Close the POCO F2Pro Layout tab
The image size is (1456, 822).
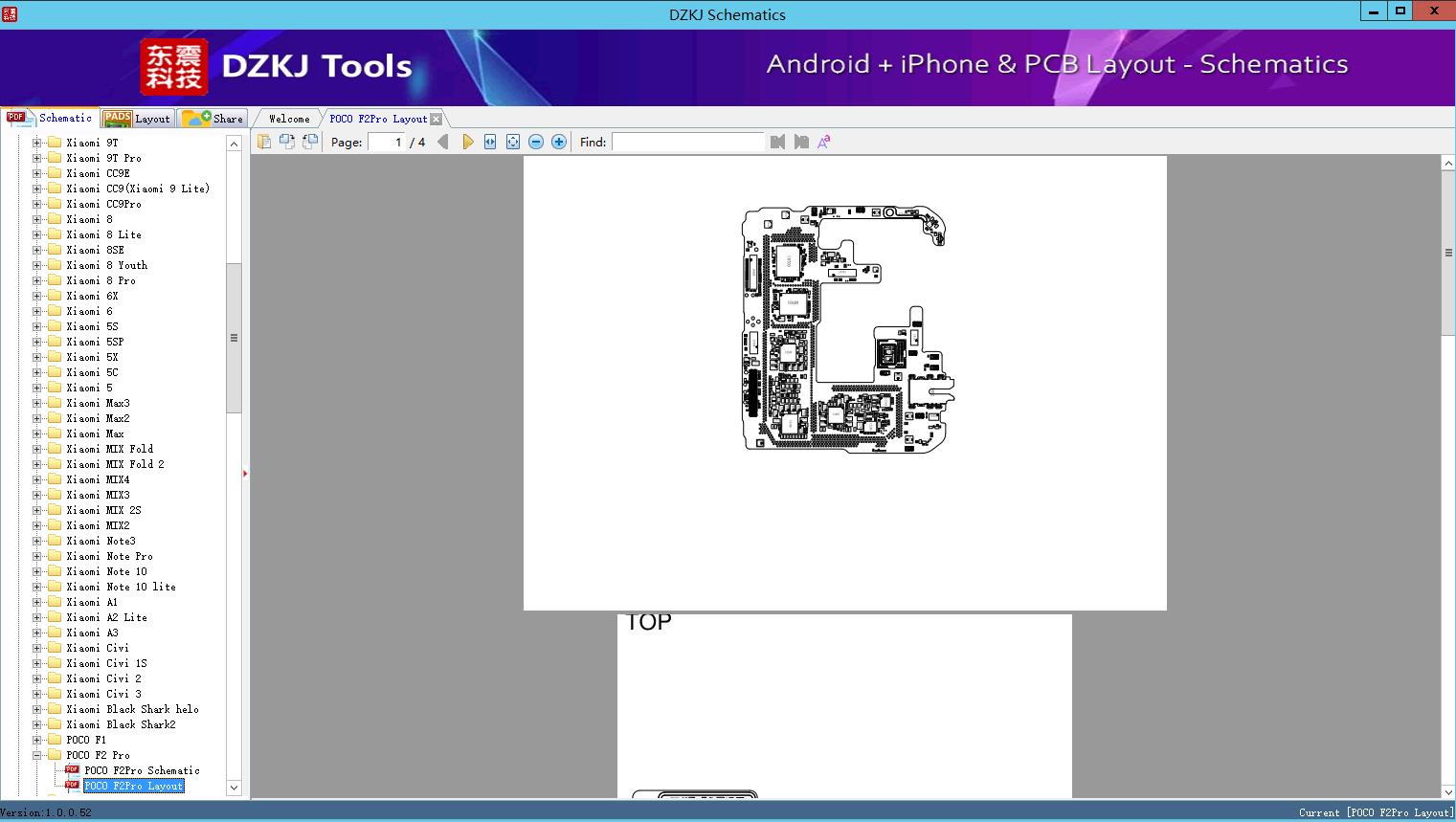[x=436, y=119]
